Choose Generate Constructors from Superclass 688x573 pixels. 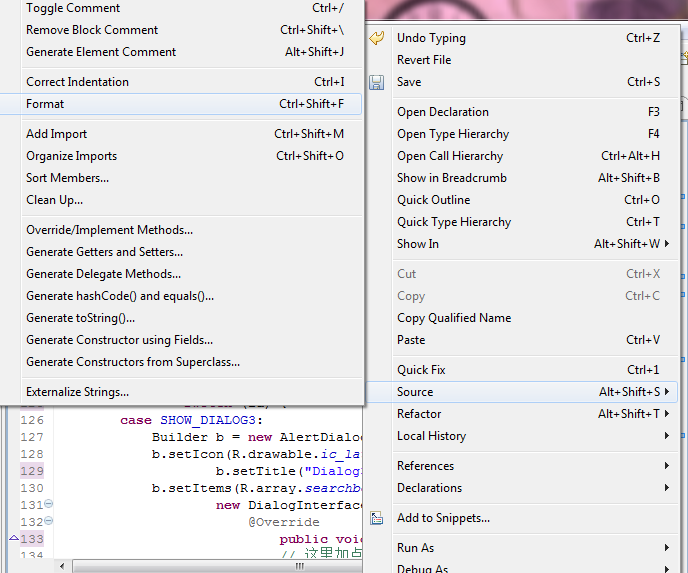[182, 362]
